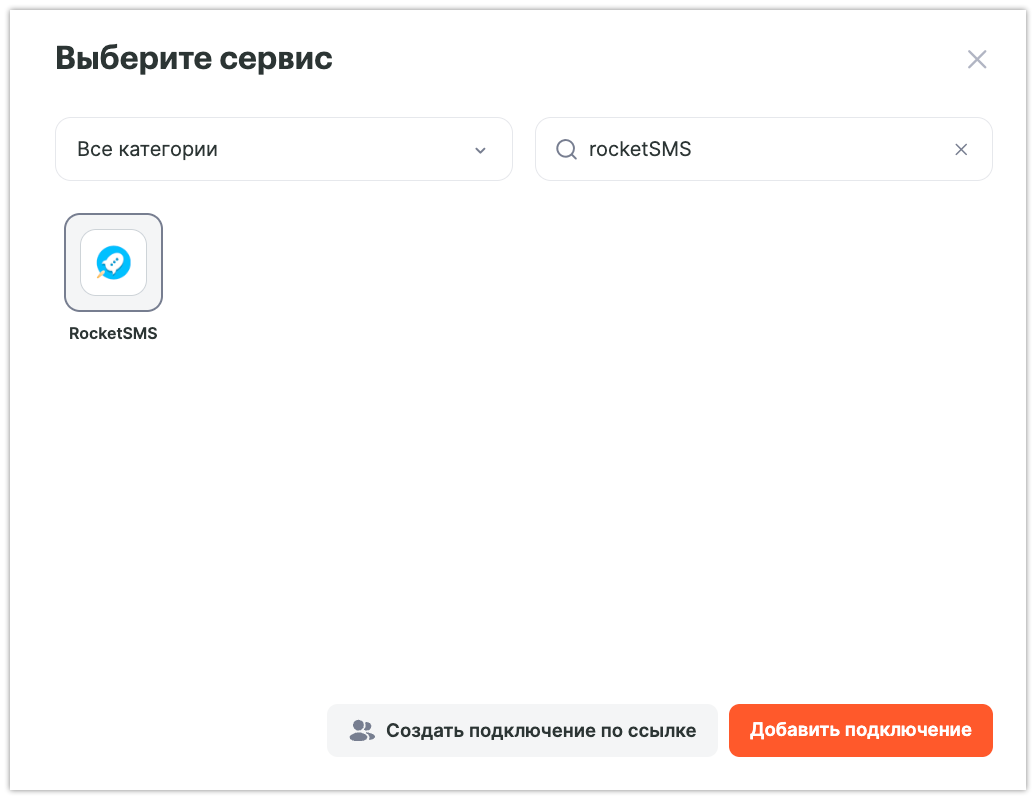Focus the search field containing rocketSMS
The width and height of the screenshot is (1036, 800).
(760, 149)
